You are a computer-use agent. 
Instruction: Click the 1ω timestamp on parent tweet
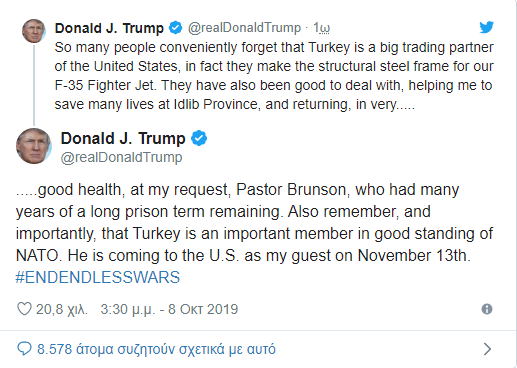click(x=321, y=28)
